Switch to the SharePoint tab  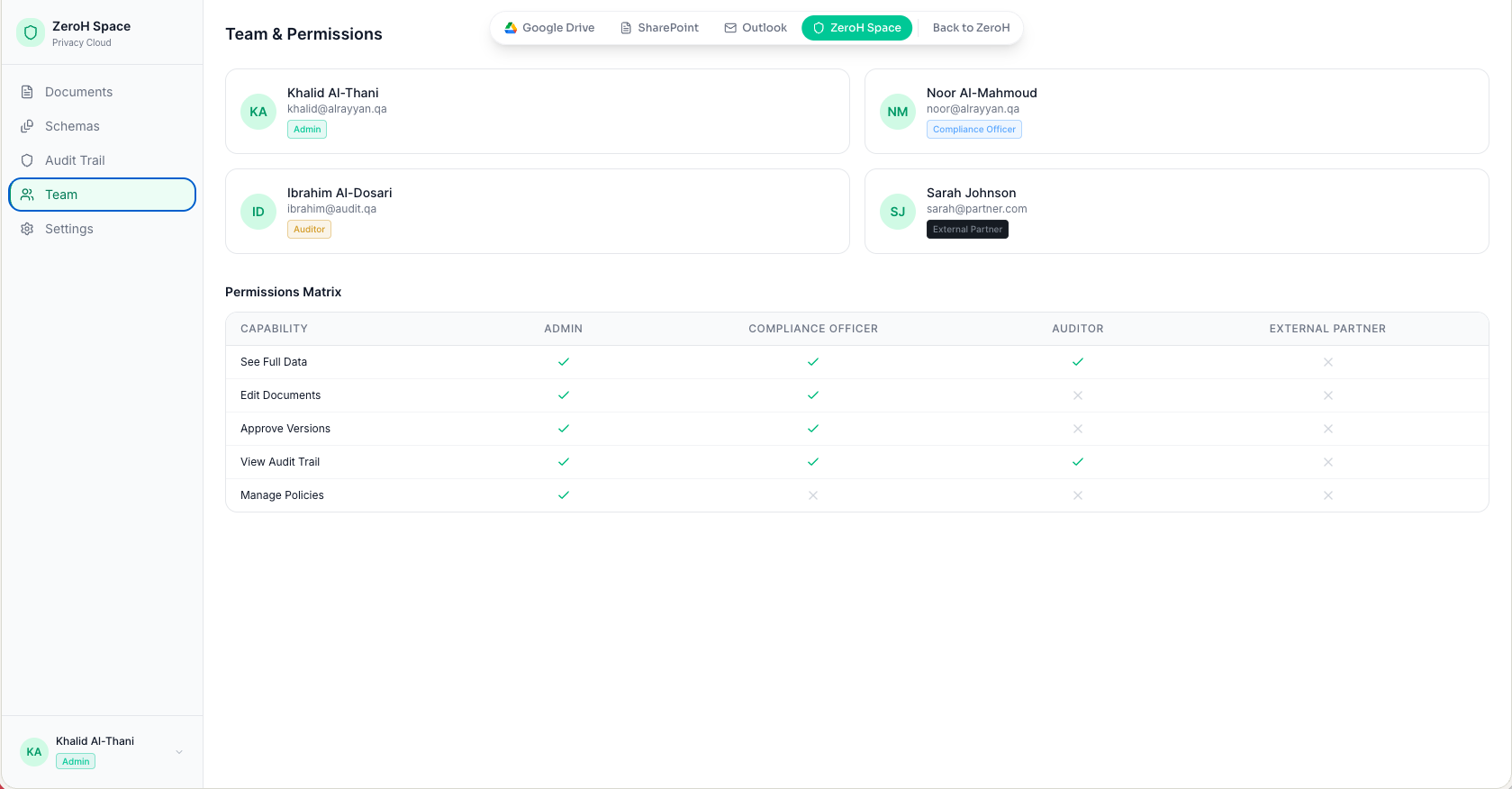coord(659,28)
